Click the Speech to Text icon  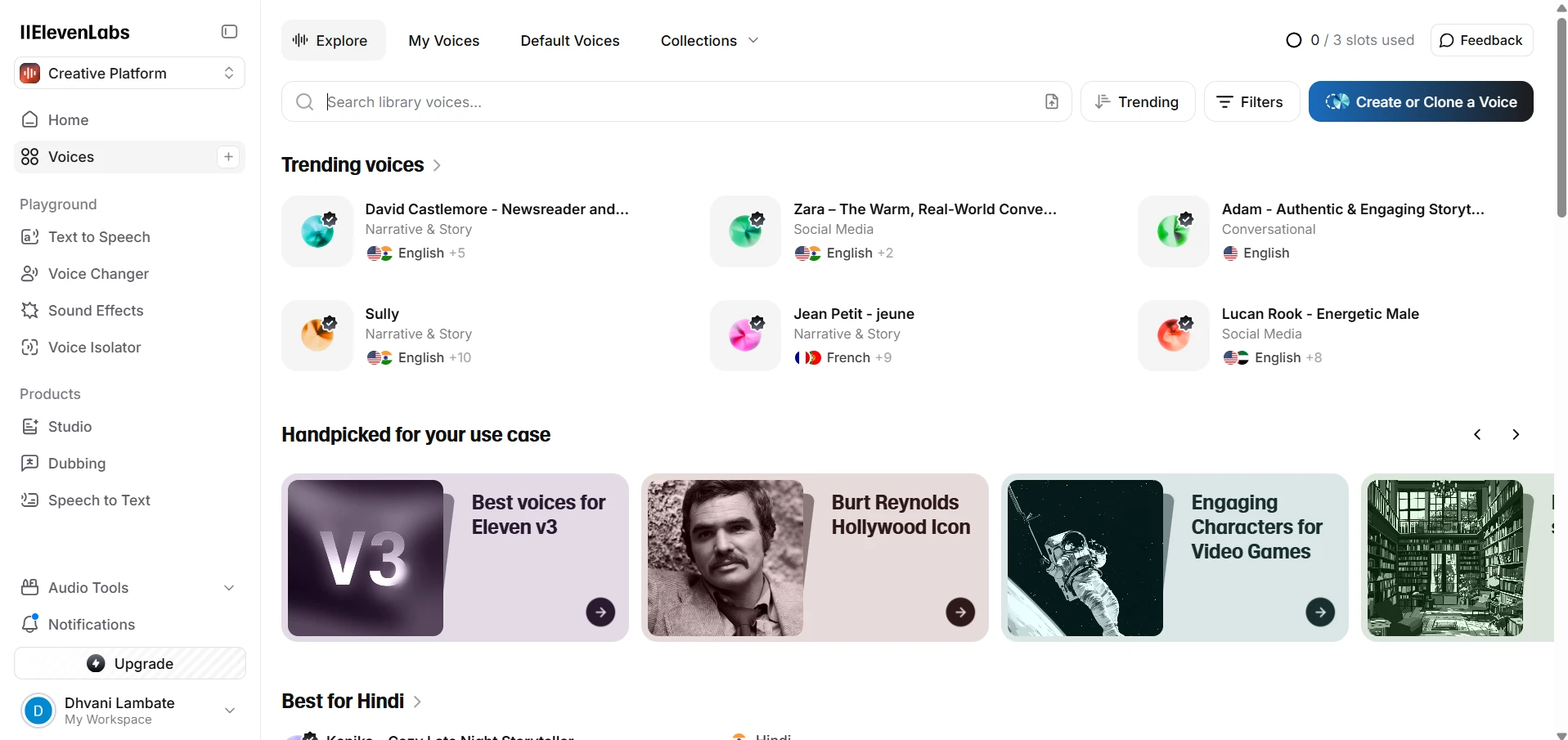click(30, 500)
